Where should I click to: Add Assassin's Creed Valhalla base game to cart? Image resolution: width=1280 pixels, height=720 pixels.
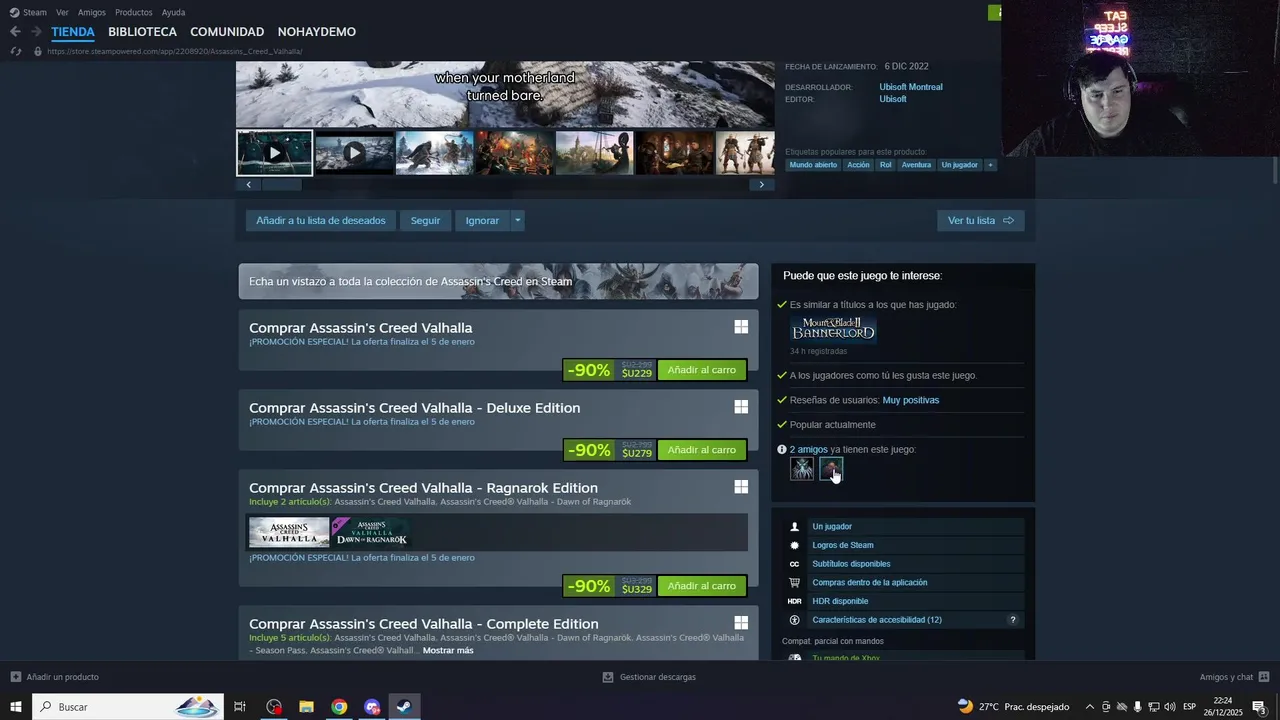click(701, 370)
